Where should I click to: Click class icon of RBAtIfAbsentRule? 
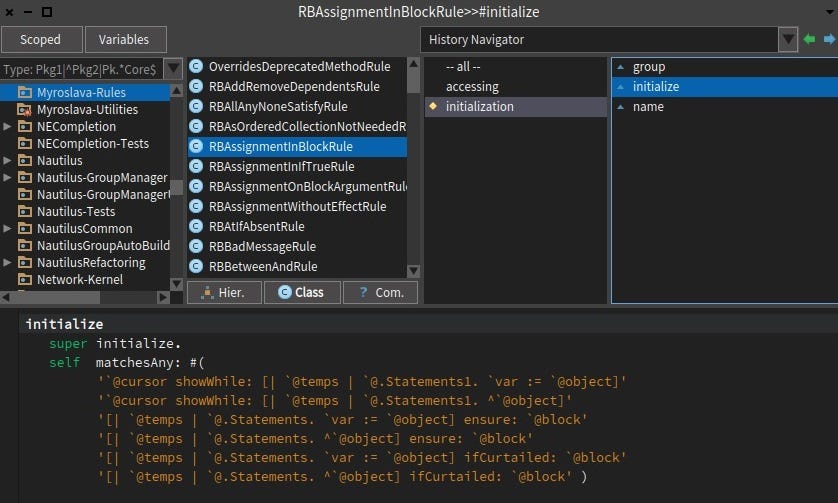tap(196, 226)
